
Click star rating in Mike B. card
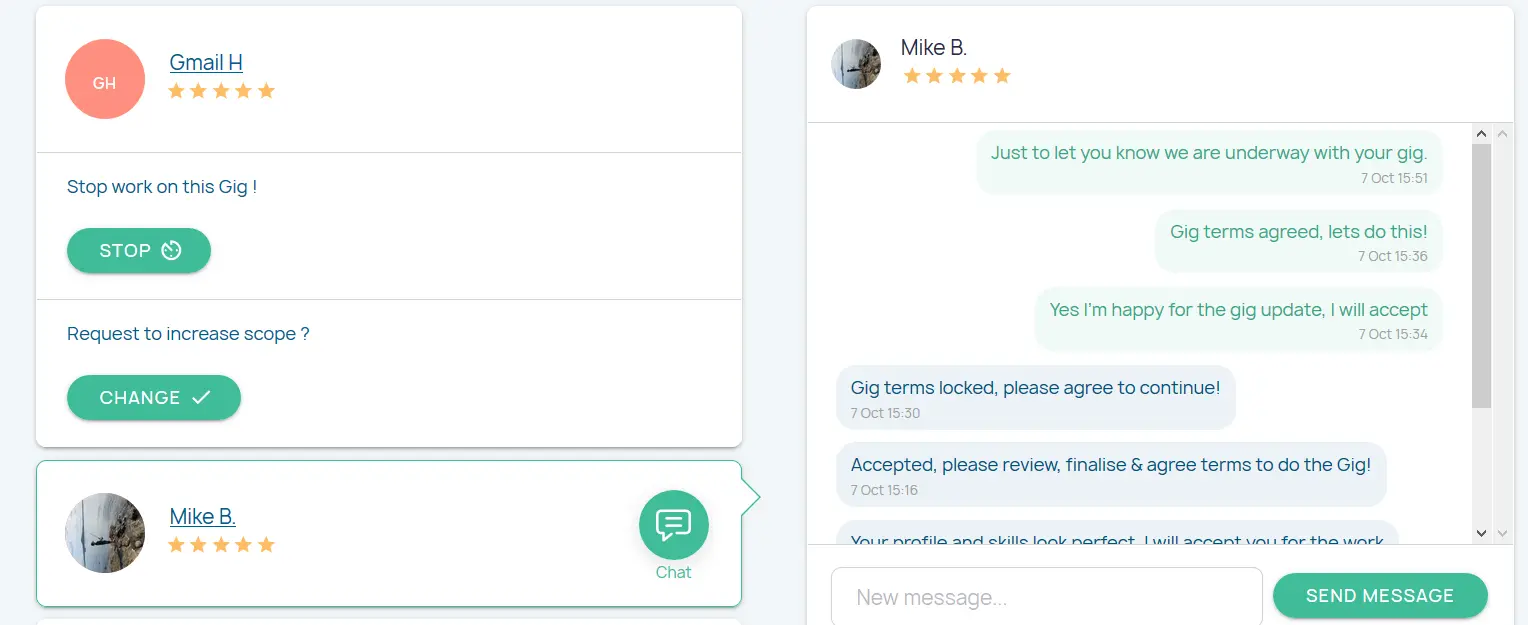[x=221, y=545]
